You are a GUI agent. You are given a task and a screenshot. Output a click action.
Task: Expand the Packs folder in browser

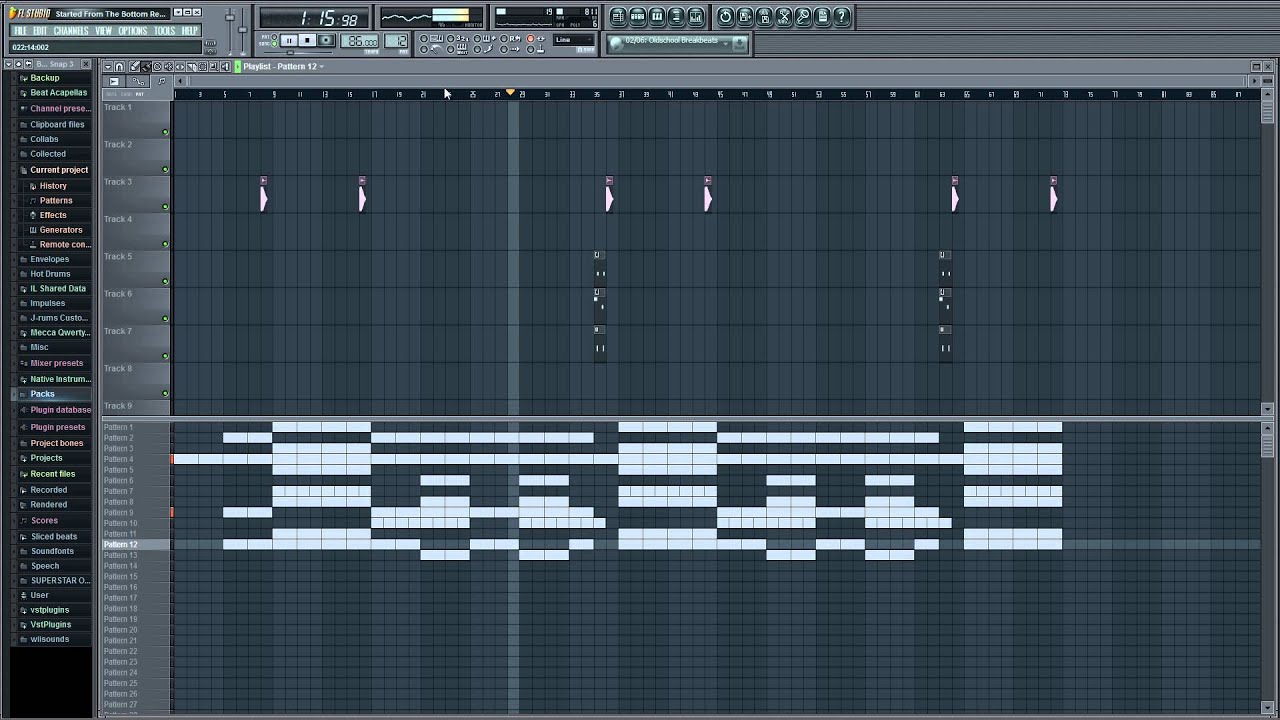42,394
